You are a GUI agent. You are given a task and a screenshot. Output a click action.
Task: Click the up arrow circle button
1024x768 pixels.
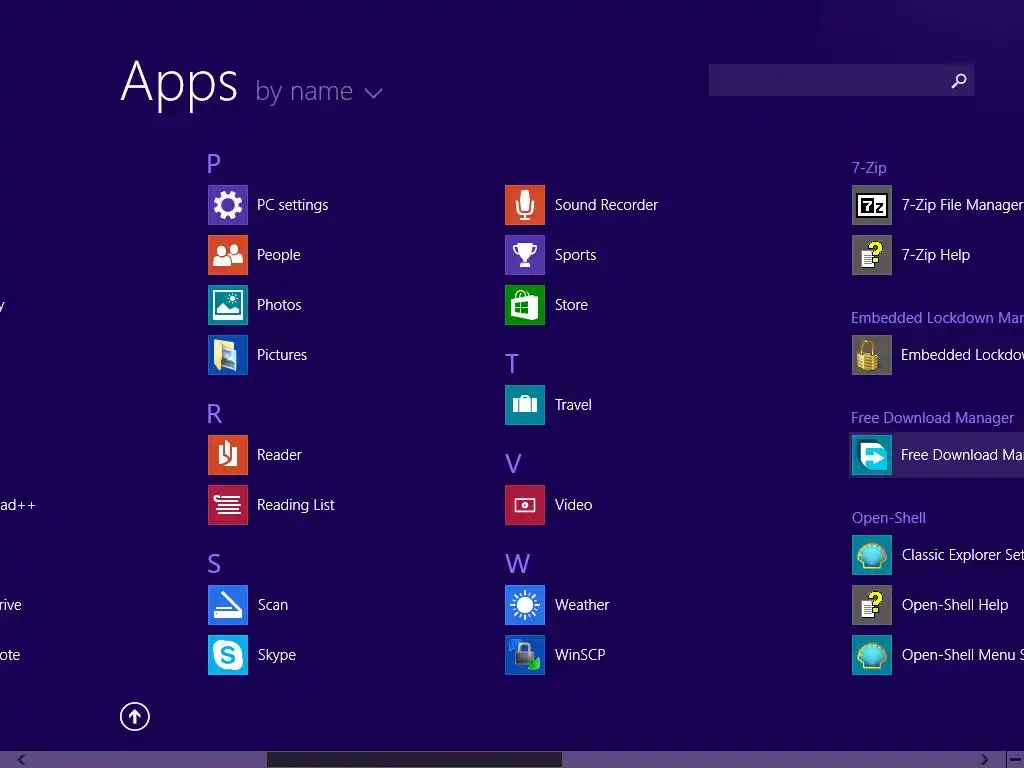point(135,716)
